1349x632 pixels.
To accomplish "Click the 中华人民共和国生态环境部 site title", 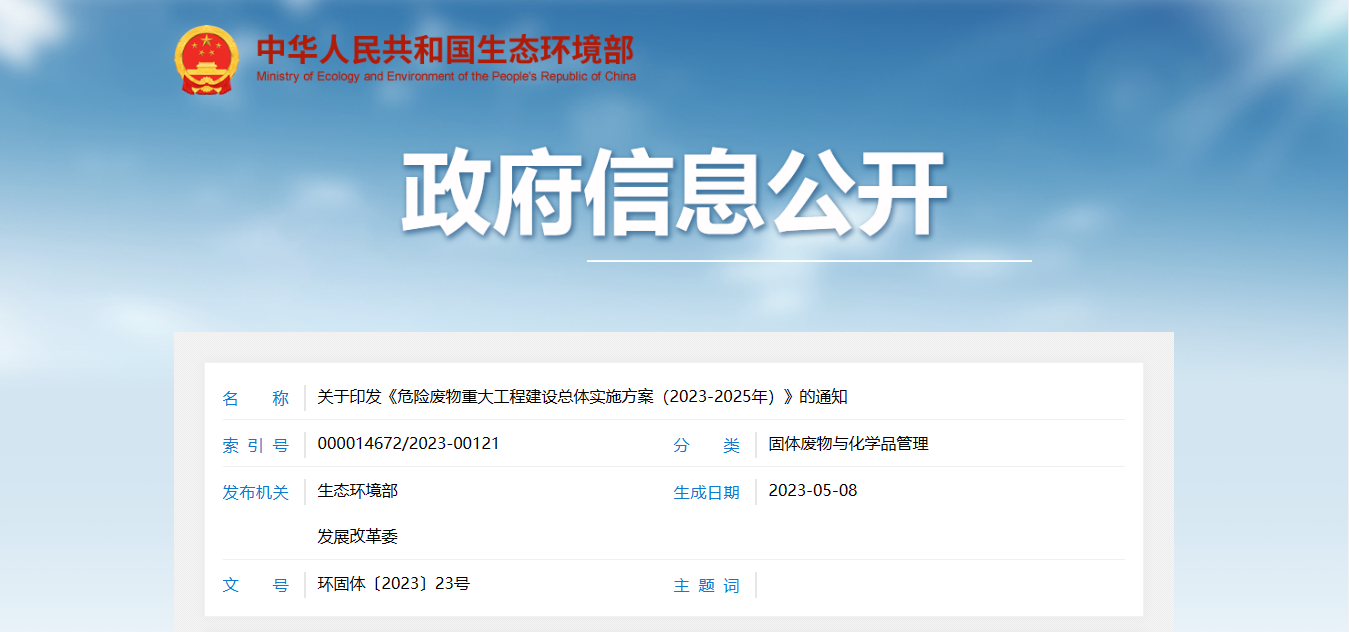I will point(445,49).
